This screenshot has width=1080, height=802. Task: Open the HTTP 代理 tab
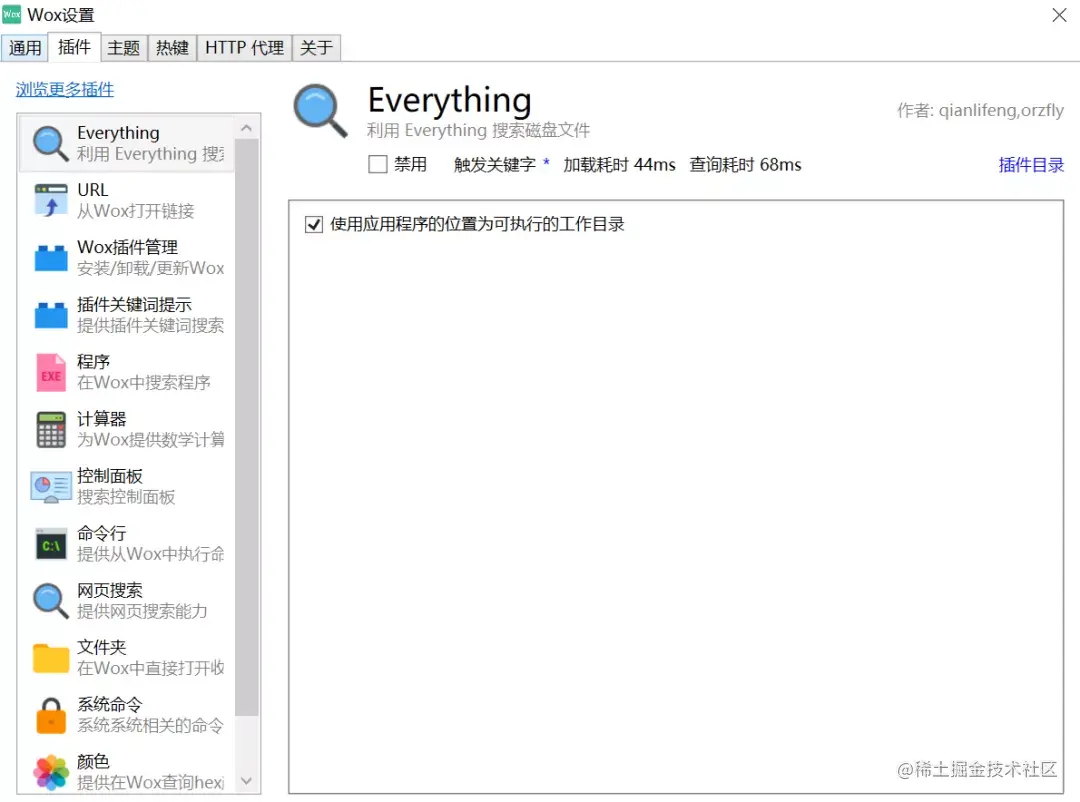coord(243,47)
